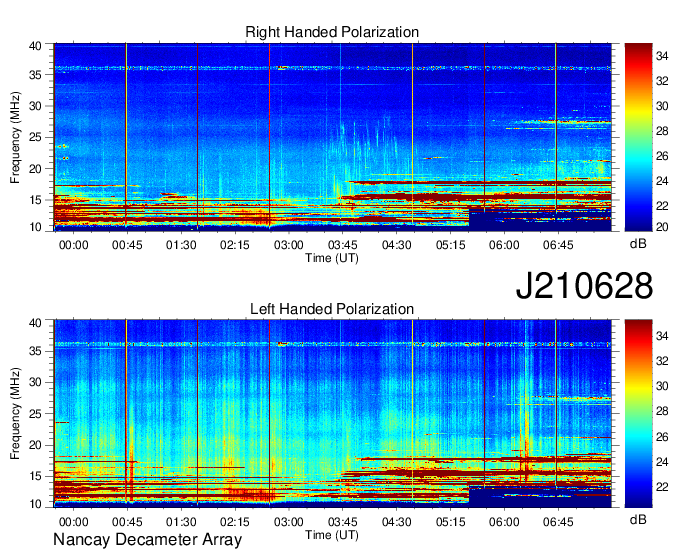This screenshot has width=680, height=552.
Task: Click 20 dB tick on Right Handed colorbar
Action: click(x=662, y=227)
